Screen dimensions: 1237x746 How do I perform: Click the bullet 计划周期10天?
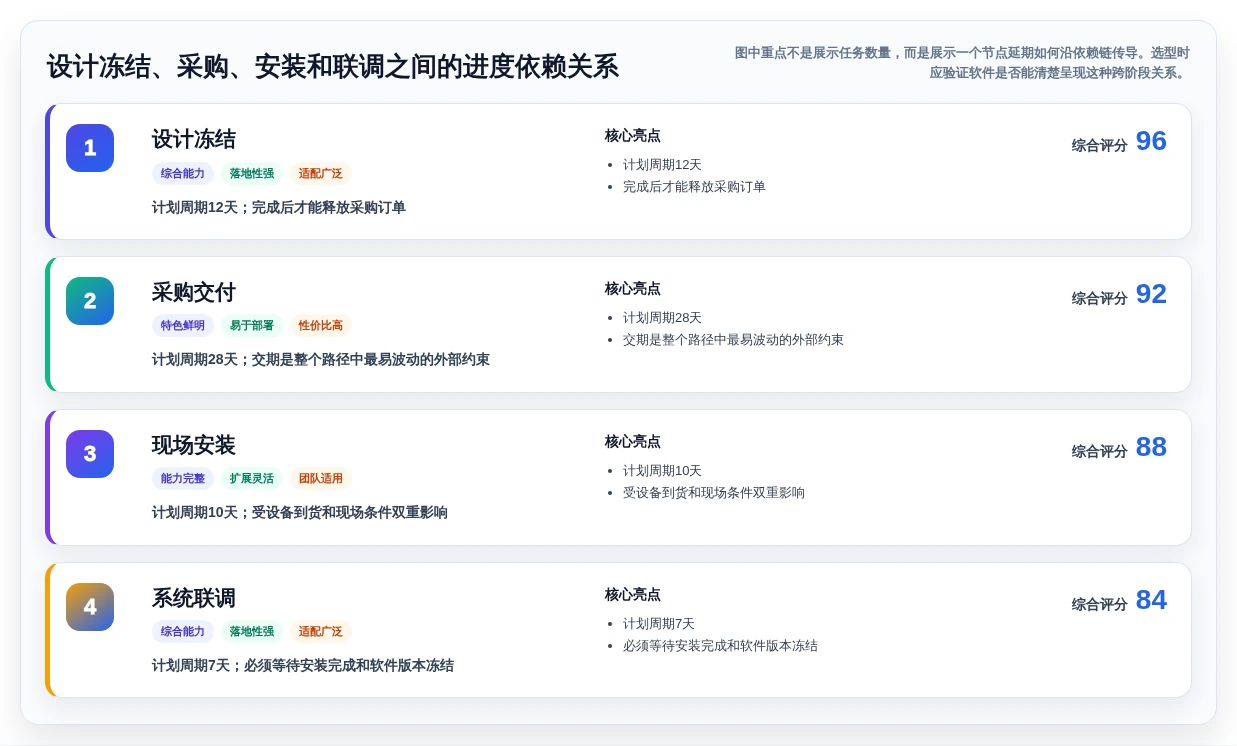coord(662,471)
